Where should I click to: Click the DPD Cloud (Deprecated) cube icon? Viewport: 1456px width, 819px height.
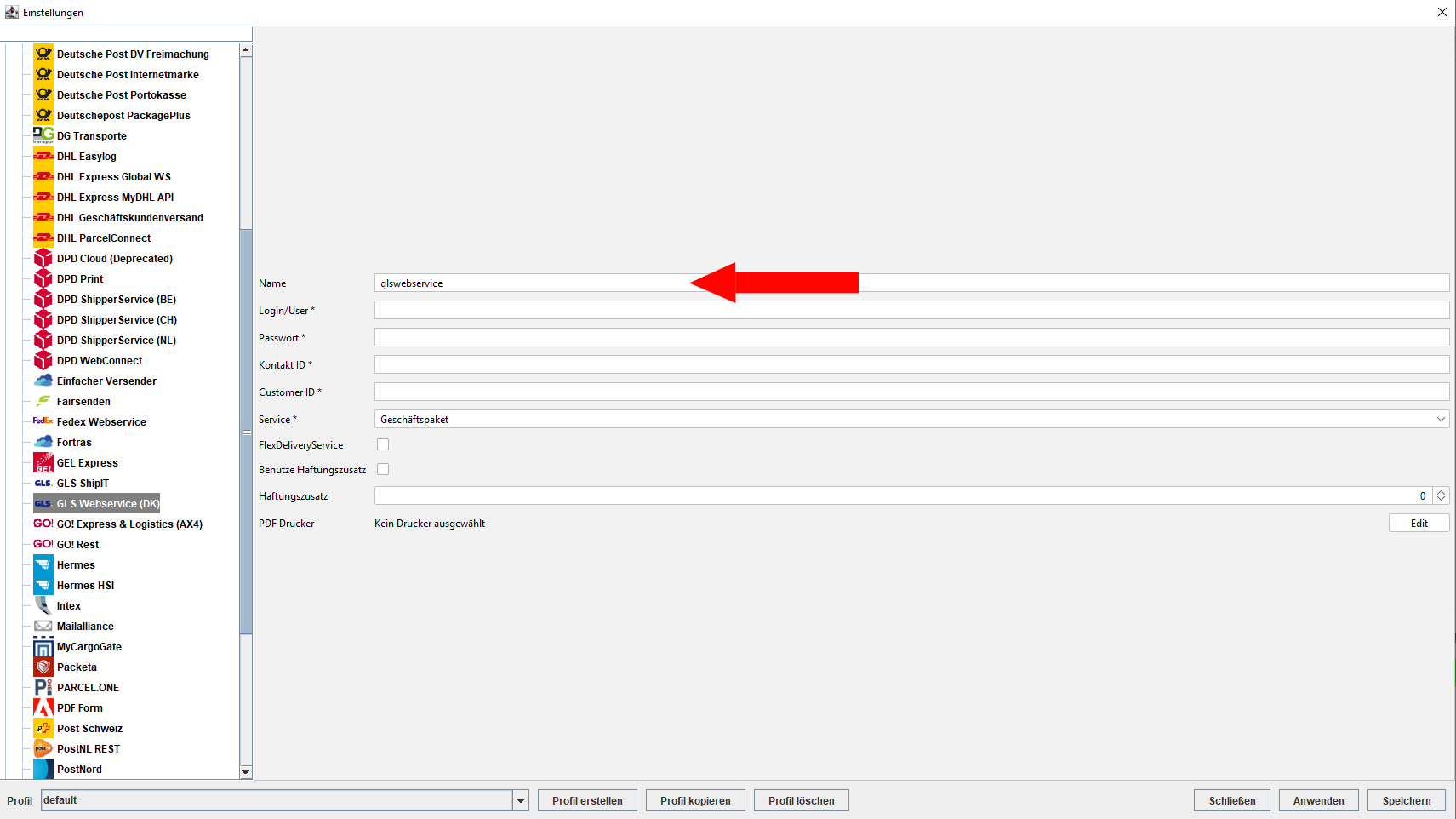[43, 258]
